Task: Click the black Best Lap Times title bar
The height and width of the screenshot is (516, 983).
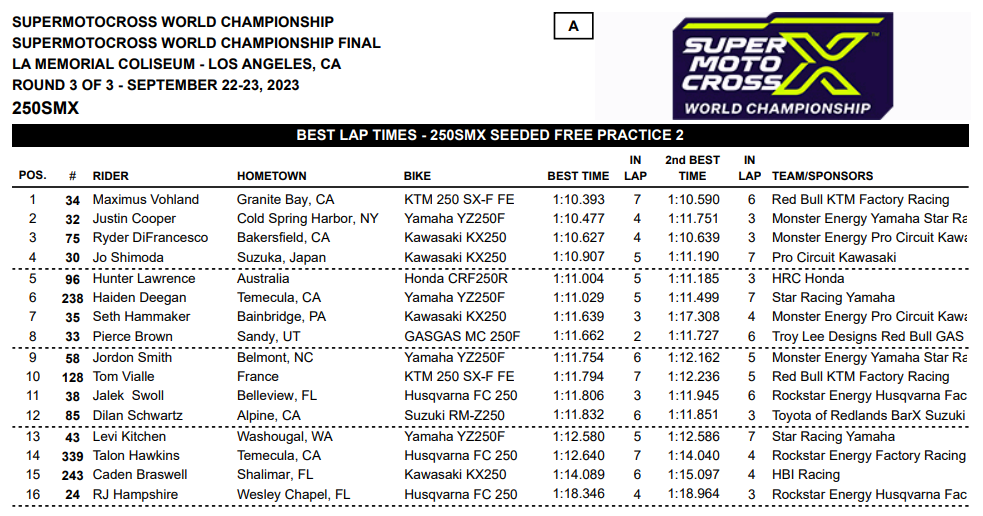Action: tap(490, 135)
